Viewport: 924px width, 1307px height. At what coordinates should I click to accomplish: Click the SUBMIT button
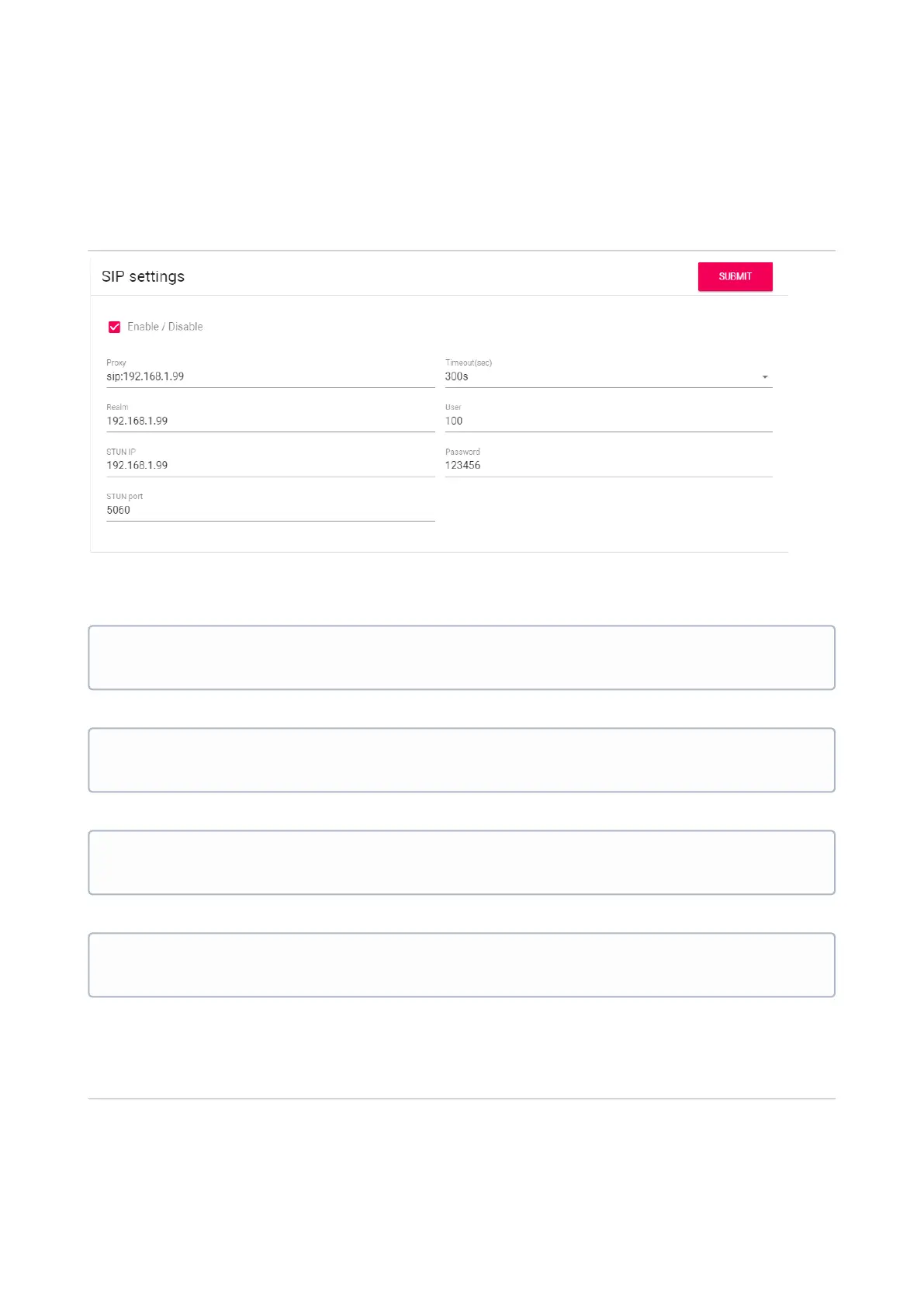735,277
